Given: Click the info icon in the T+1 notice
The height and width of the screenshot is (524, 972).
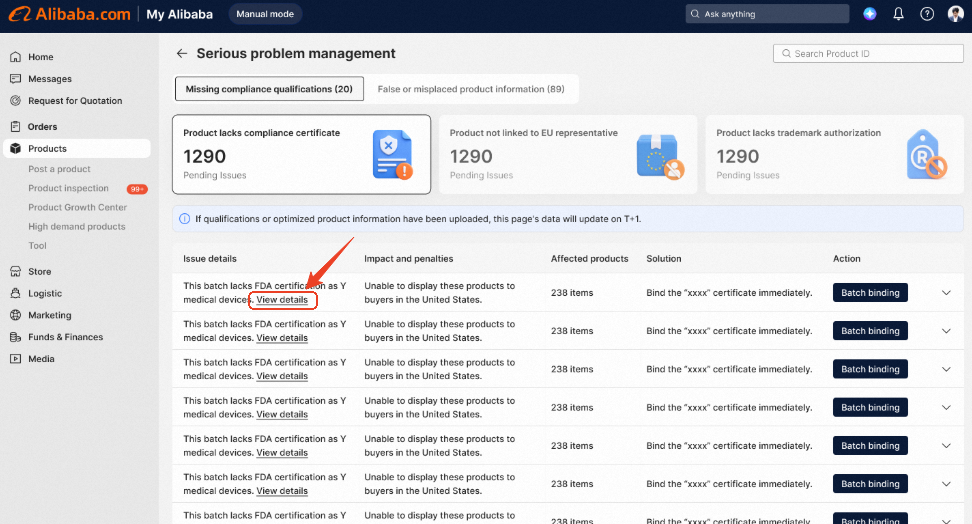Looking at the screenshot, I should (x=185, y=219).
